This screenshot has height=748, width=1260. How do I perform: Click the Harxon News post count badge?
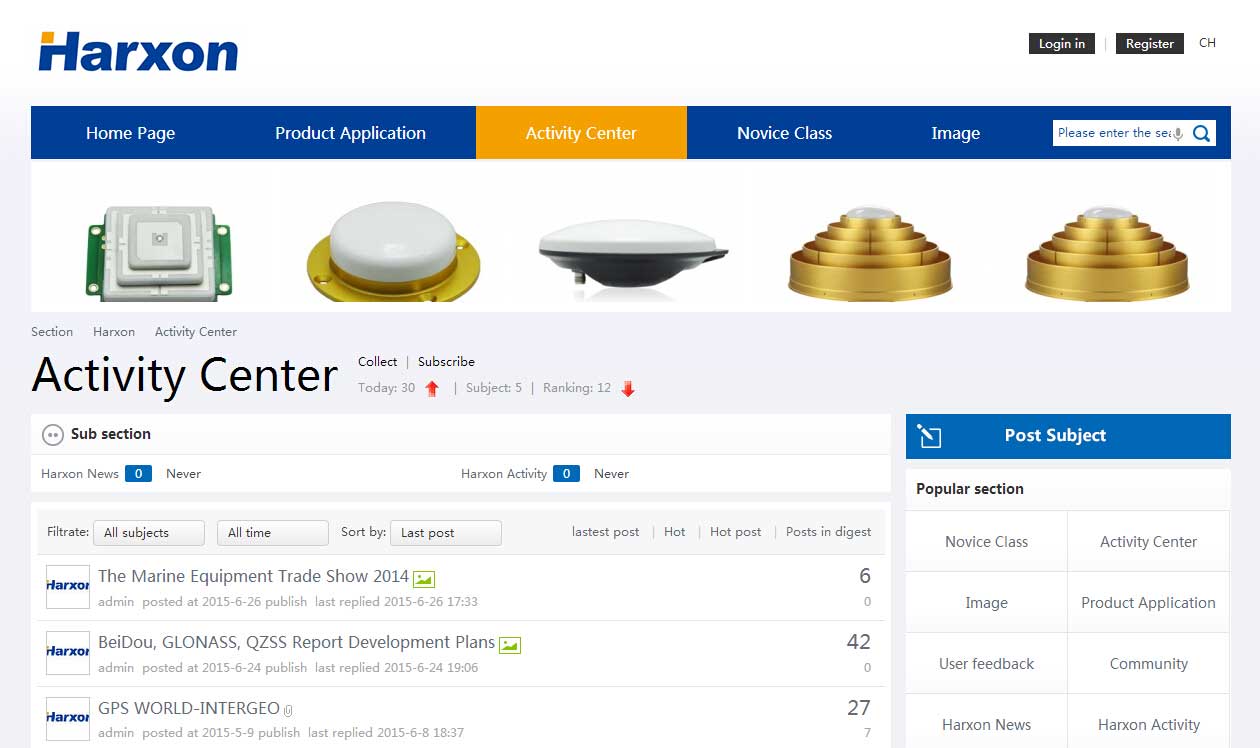click(138, 474)
